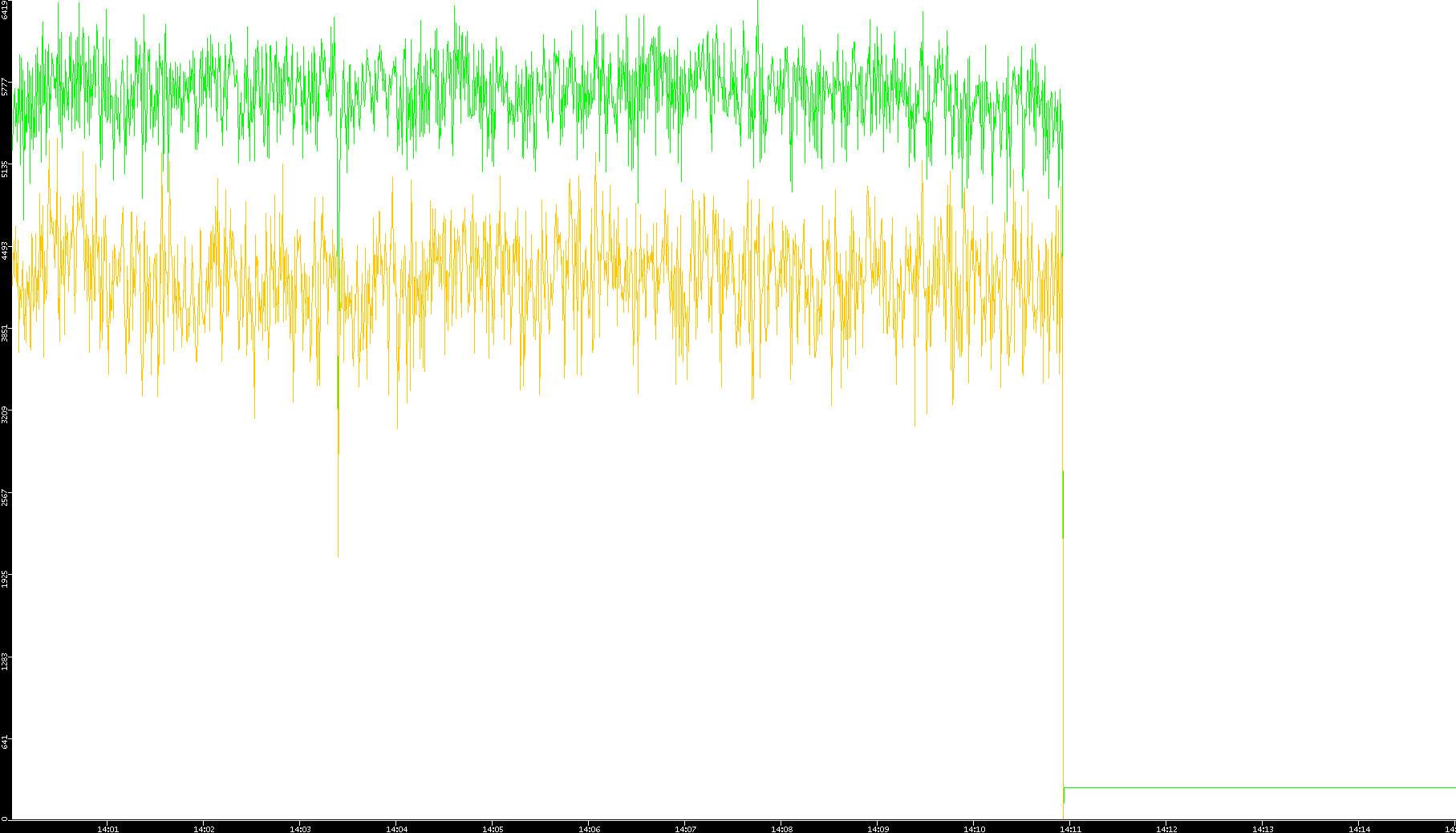The width and height of the screenshot is (1456, 833).
Task: Select the 14:03 time label
Action: [x=300, y=829]
